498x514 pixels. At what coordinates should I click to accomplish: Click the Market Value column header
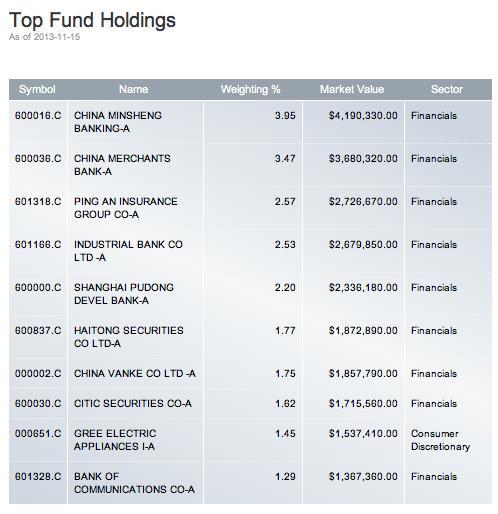(x=352, y=89)
